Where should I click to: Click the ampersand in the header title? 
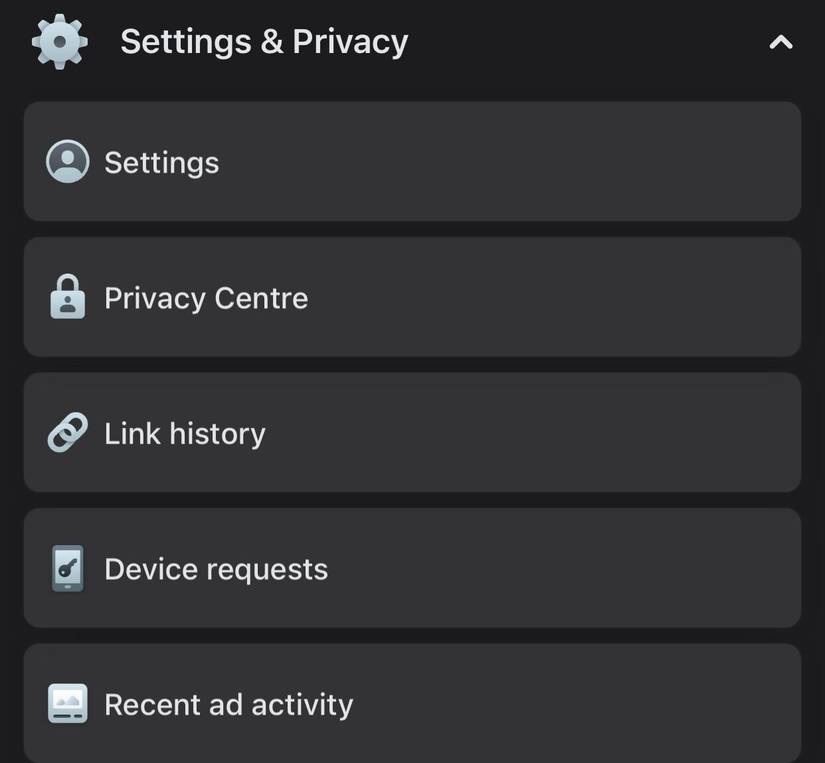pyautogui.click(x=268, y=42)
